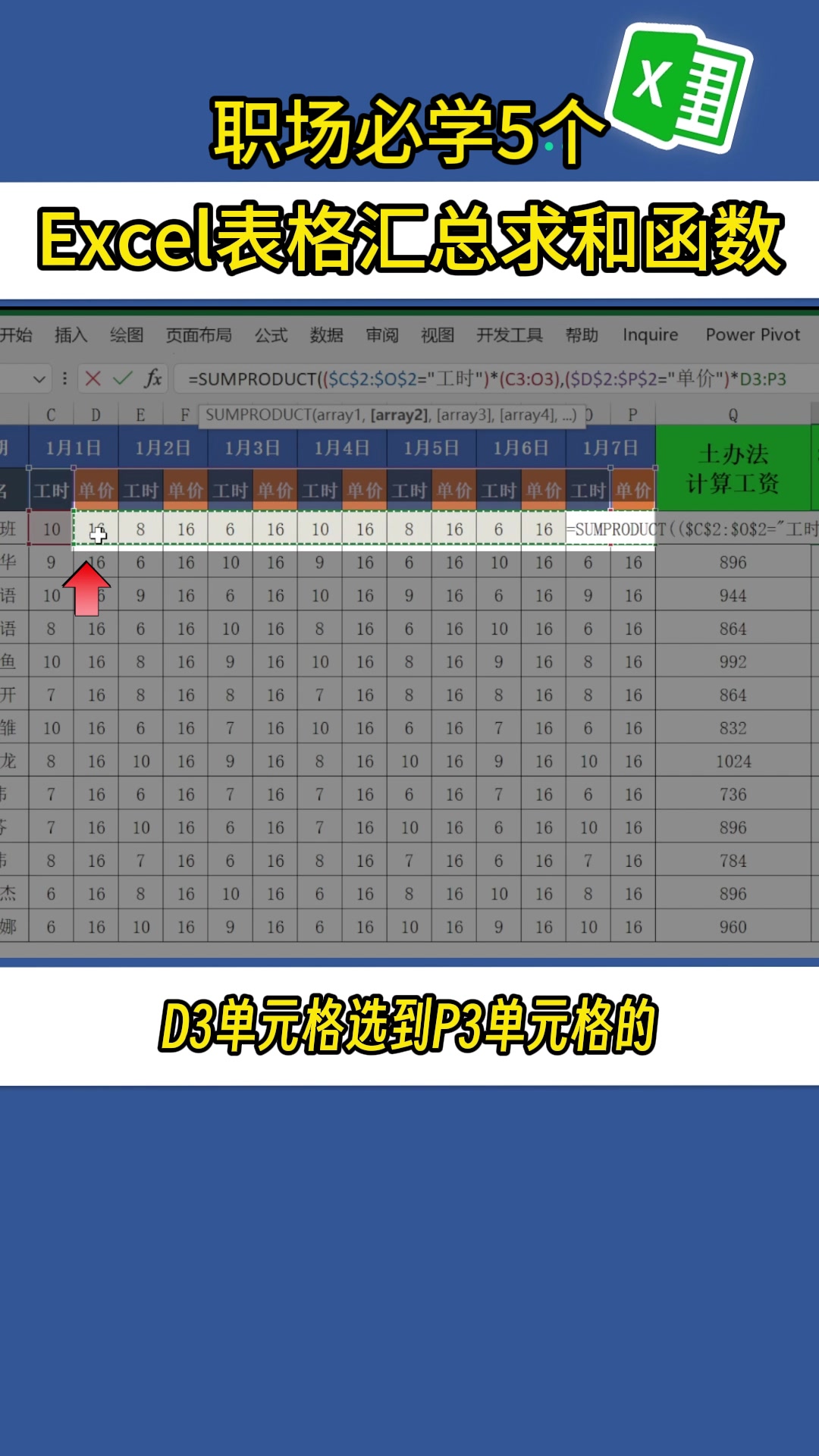Screen dimensions: 819x1456
Task: Select the wage total cell 1024
Action: point(733,761)
